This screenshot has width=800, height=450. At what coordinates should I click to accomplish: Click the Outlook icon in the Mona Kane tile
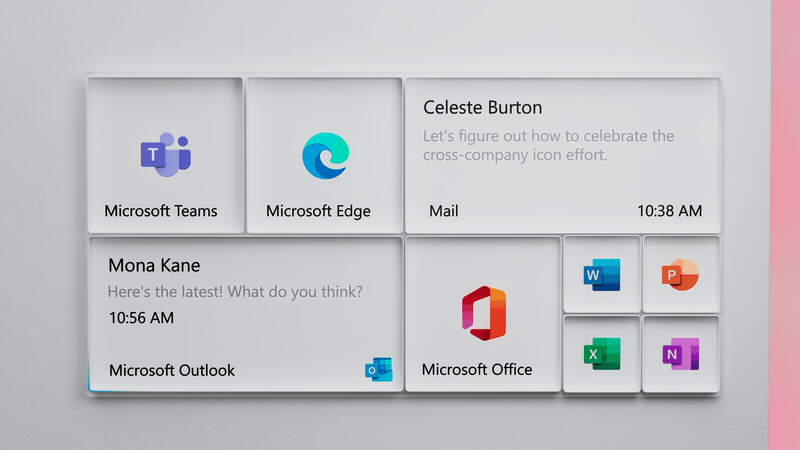coord(379,369)
